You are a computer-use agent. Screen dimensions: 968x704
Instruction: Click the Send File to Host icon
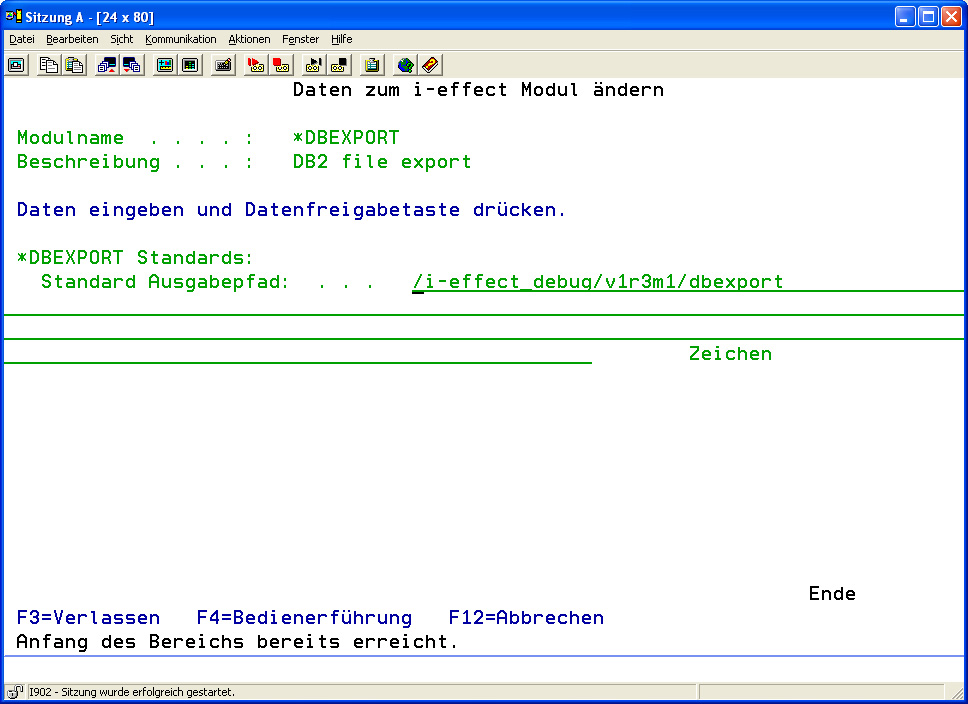106,65
